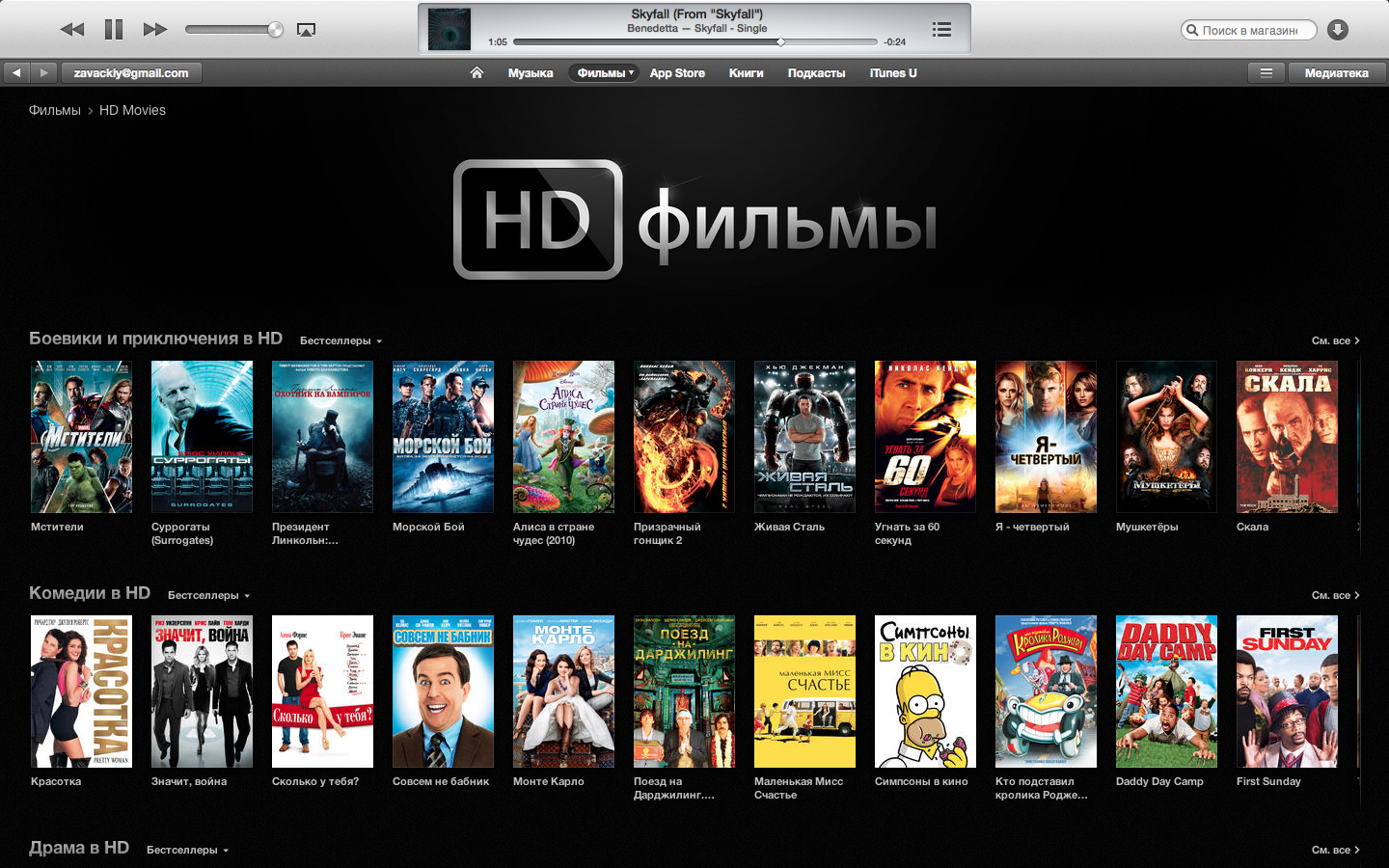Open the Живая Сталь movie poster

[x=804, y=437]
